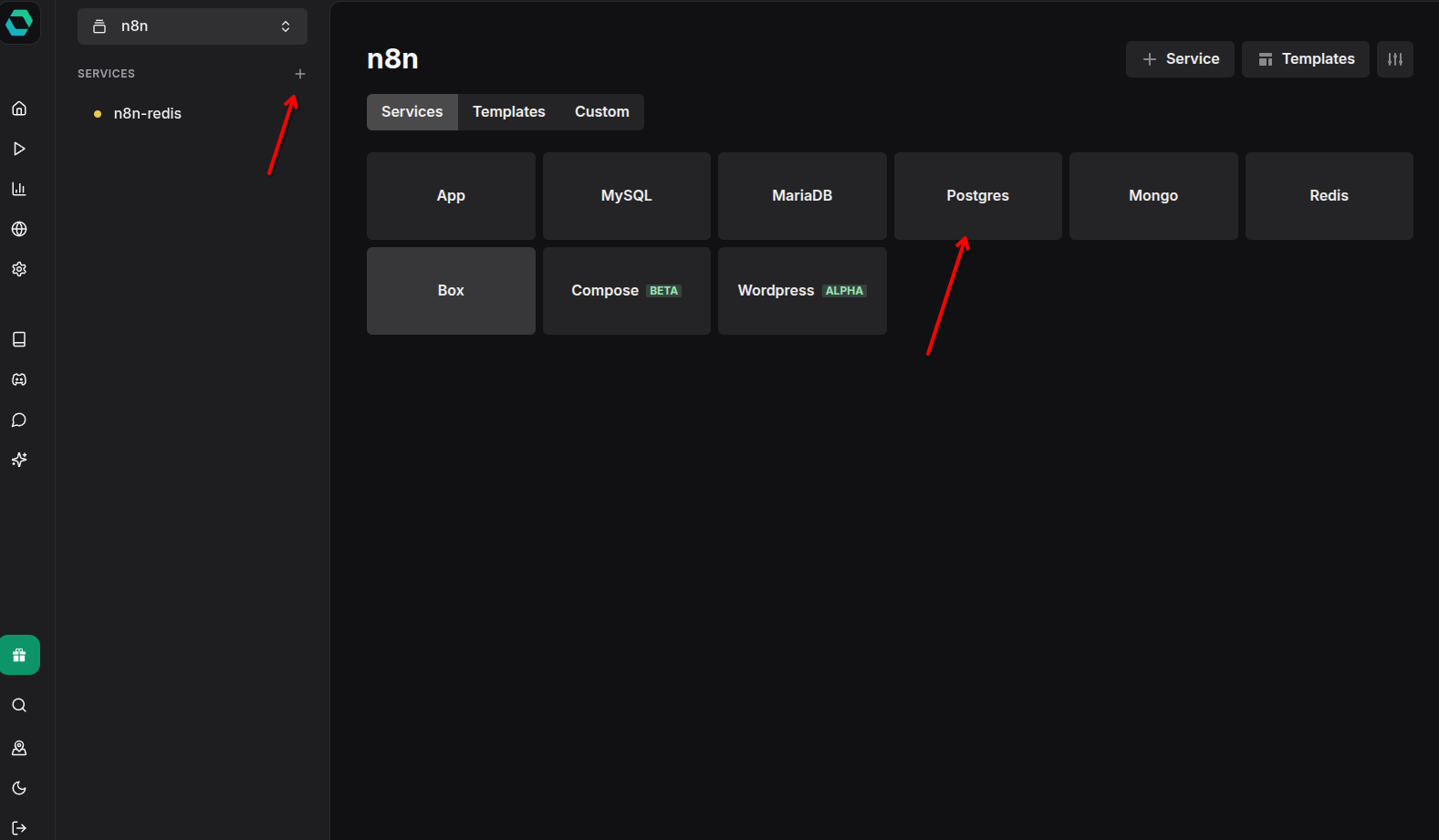
Task: Open the Home dashboard icon
Action: (19, 109)
